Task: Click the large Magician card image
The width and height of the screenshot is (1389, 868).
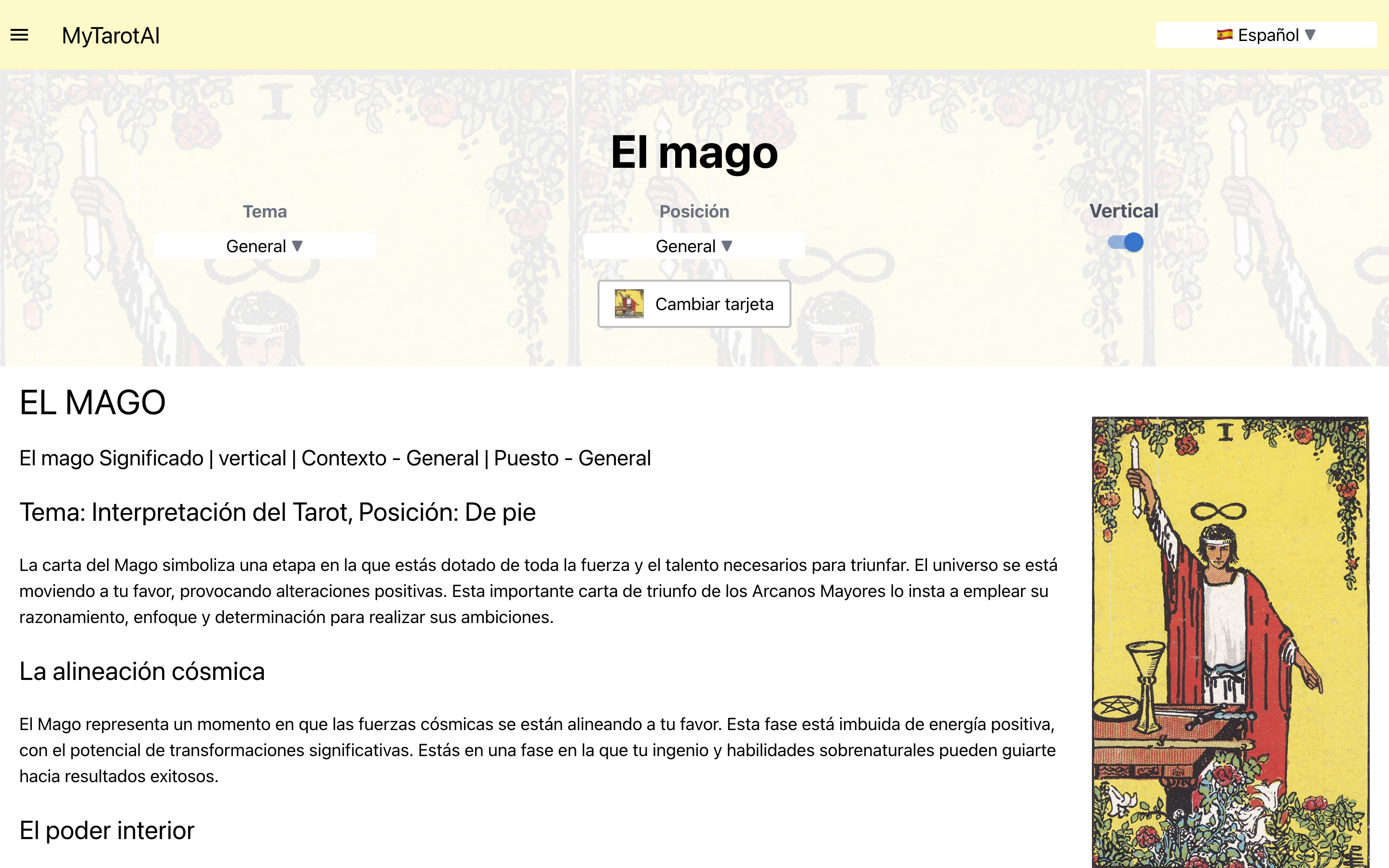Action: point(1230,642)
